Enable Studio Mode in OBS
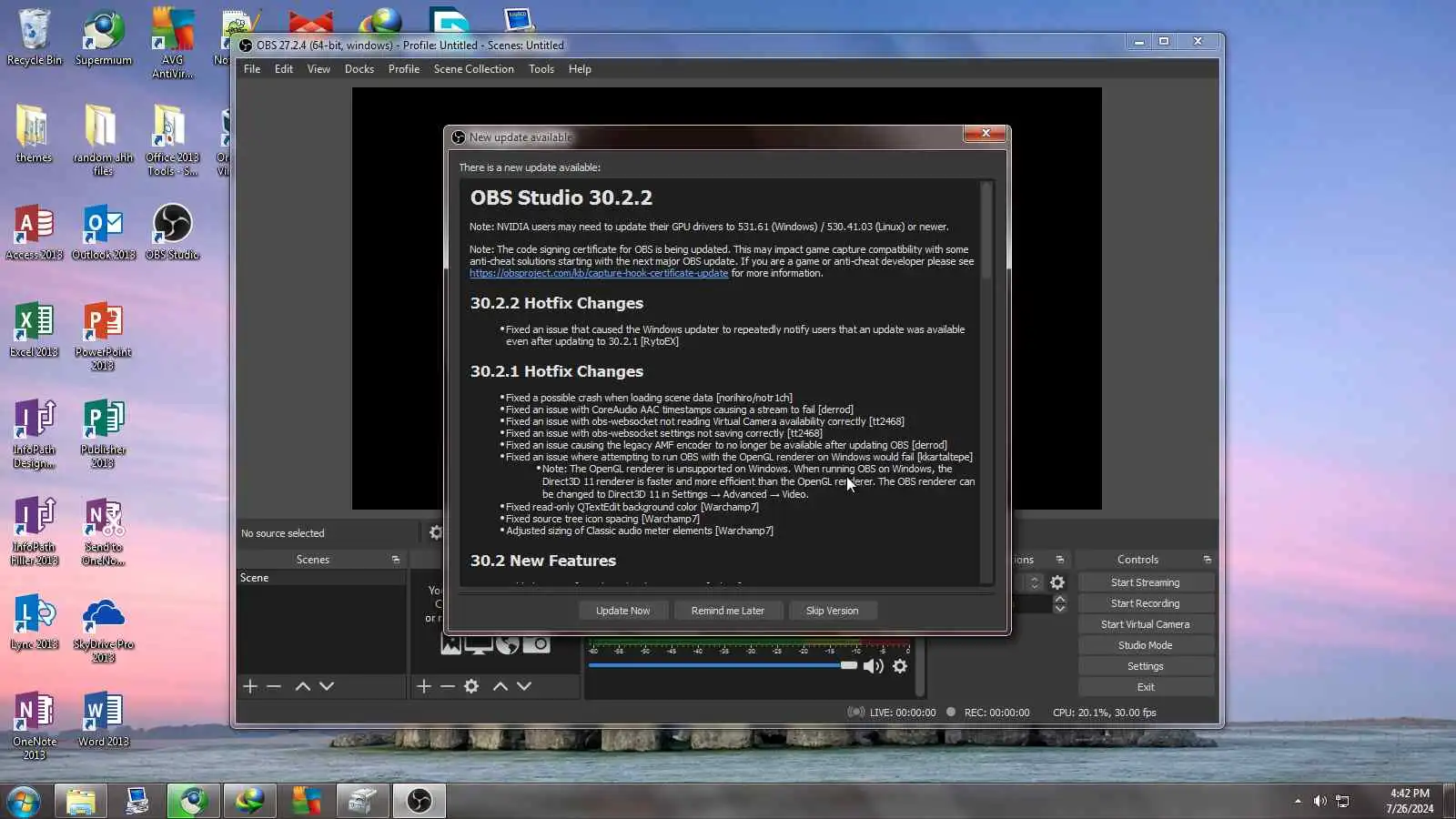This screenshot has width=1456, height=819. [1146, 645]
